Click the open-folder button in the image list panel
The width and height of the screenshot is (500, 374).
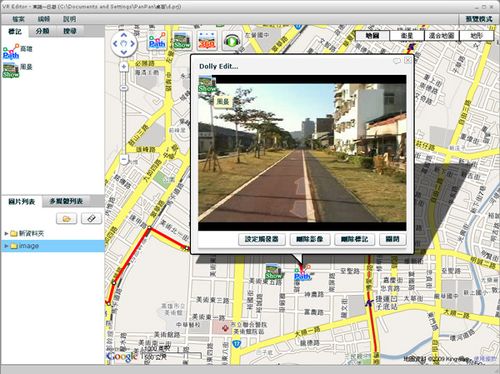[x=66, y=219]
